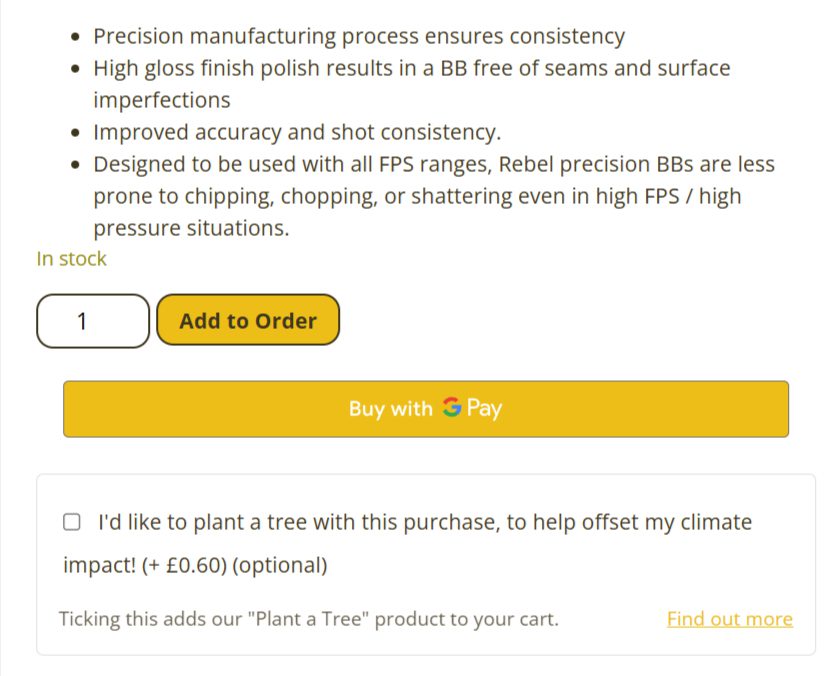The height and width of the screenshot is (676, 835).
Task: Click the In stock status label
Action: point(71,258)
